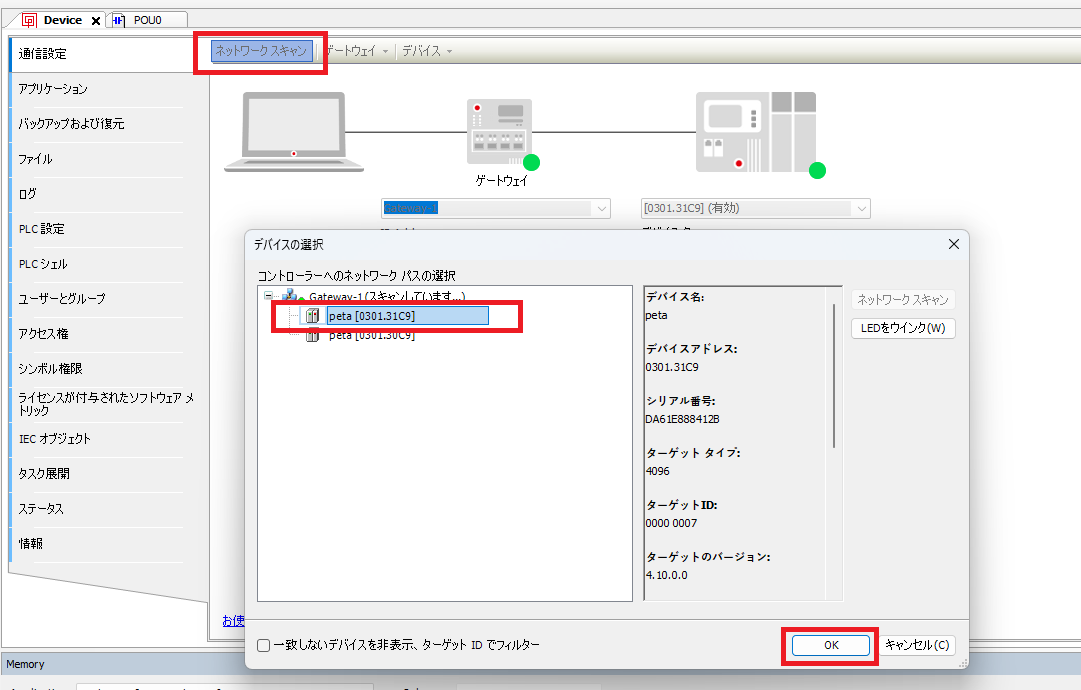Click the gateway device icon in diagram
Image resolution: width=1081 pixels, height=690 pixels.
pyautogui.click(x=499, y=132)
